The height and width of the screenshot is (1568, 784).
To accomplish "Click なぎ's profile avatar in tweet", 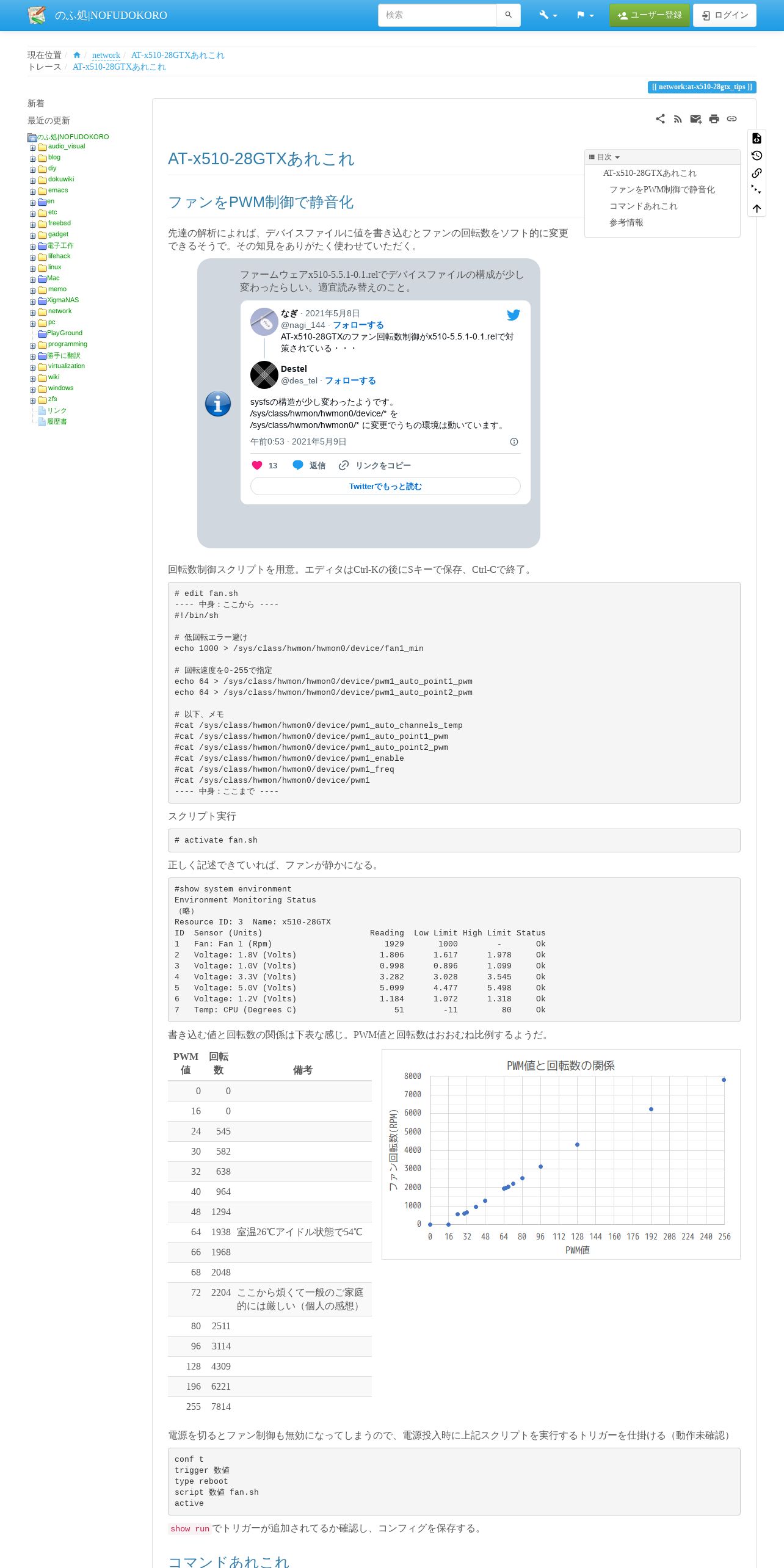I will [264, 321].
